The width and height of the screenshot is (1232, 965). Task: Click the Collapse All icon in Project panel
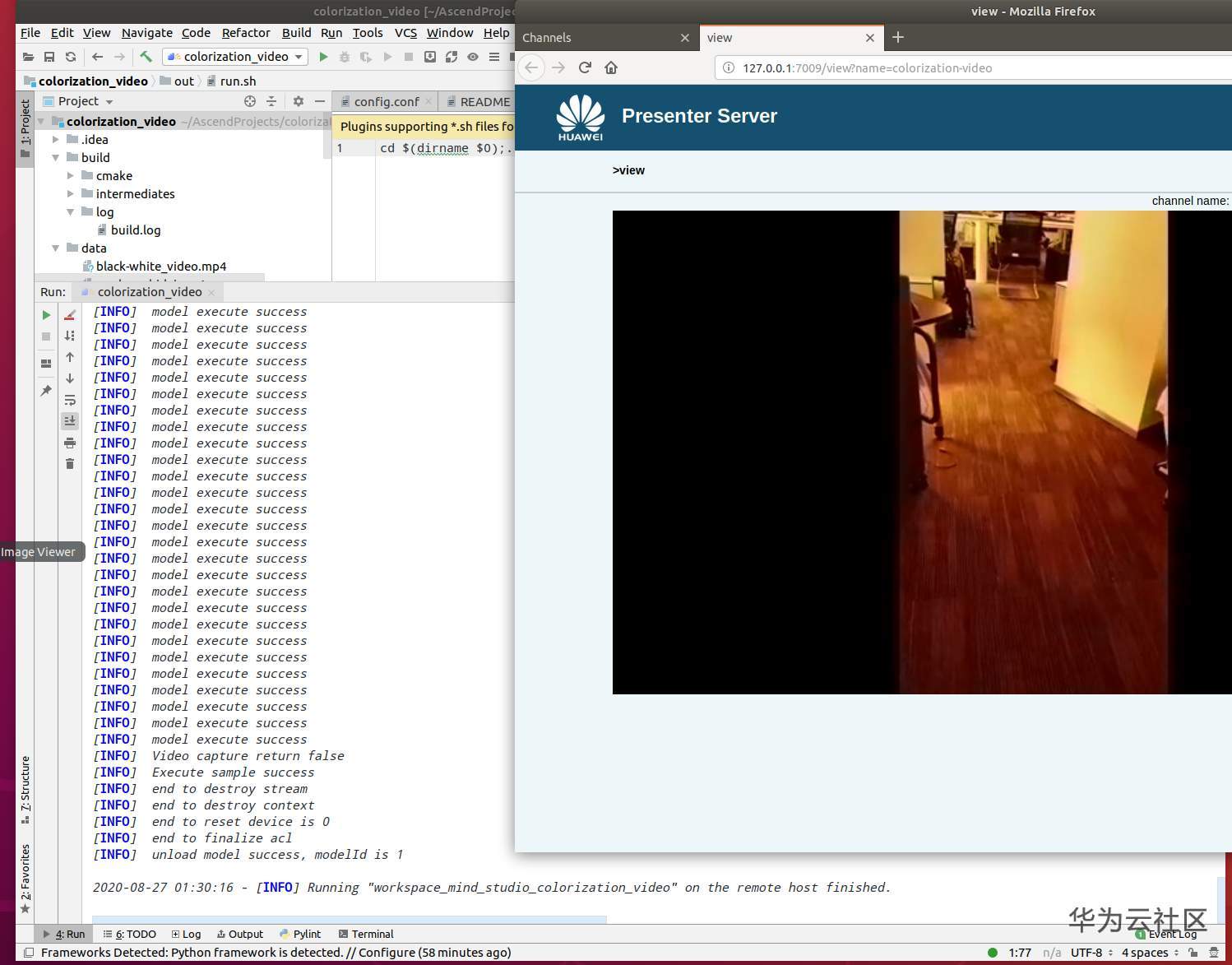(x=271, y=101)
